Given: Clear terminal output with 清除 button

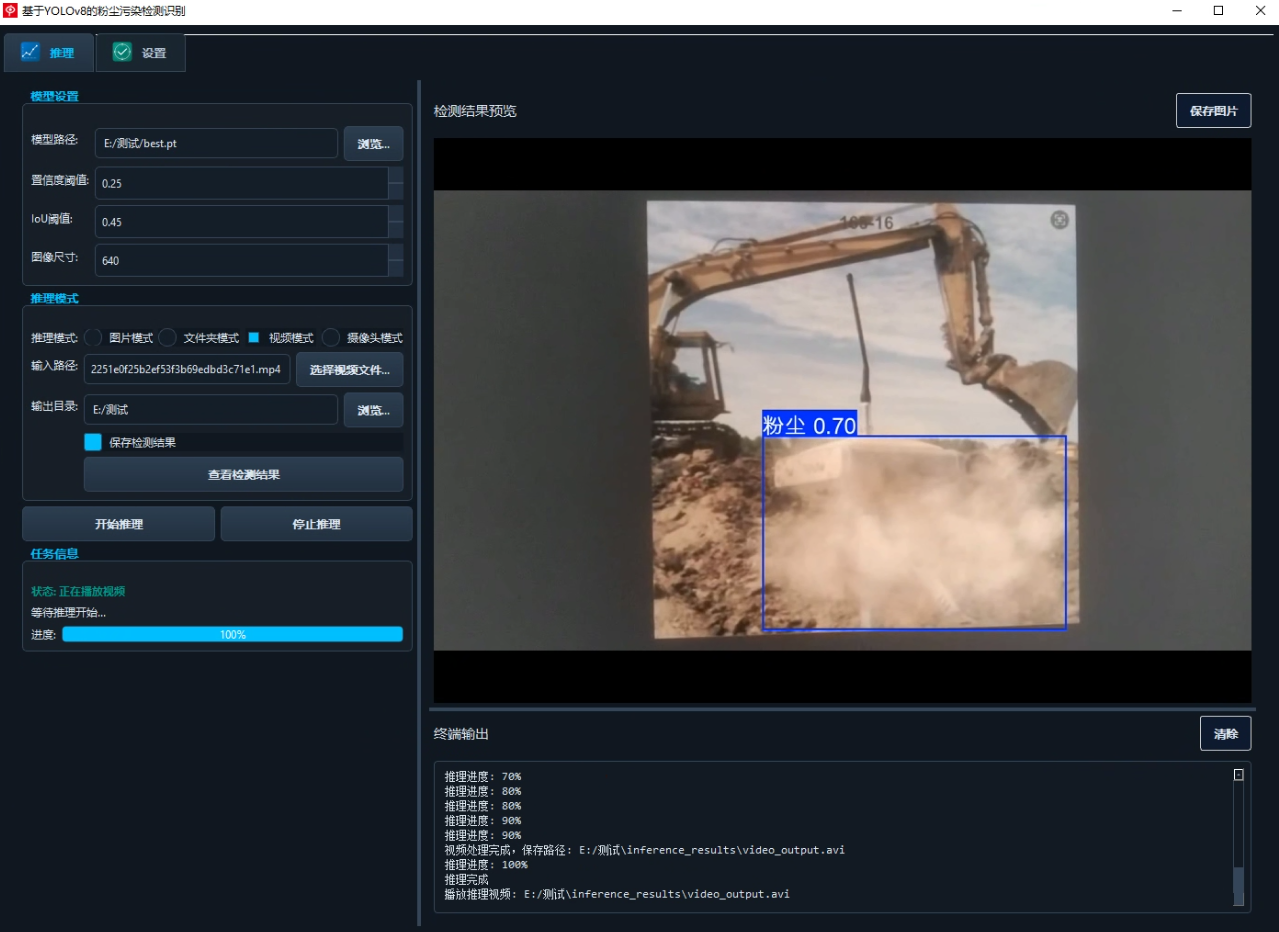Looking at the screenshot, I should tap(1225, 733).
